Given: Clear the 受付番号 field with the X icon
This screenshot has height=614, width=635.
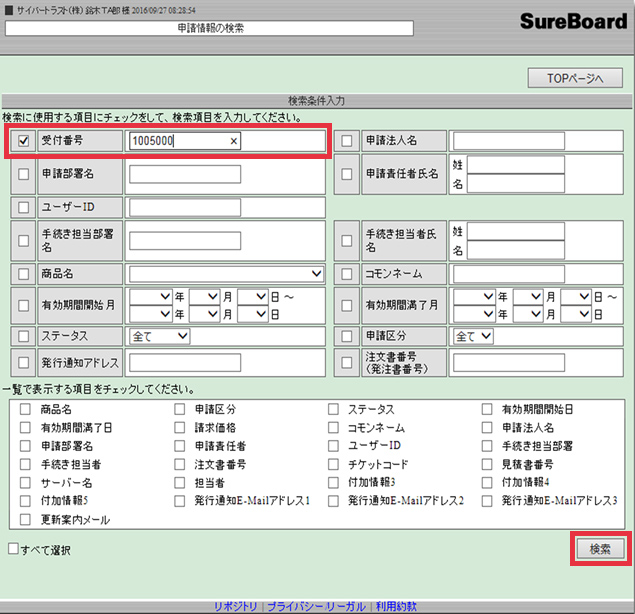Looking at the screenshot, I should (x=234, y=142).
